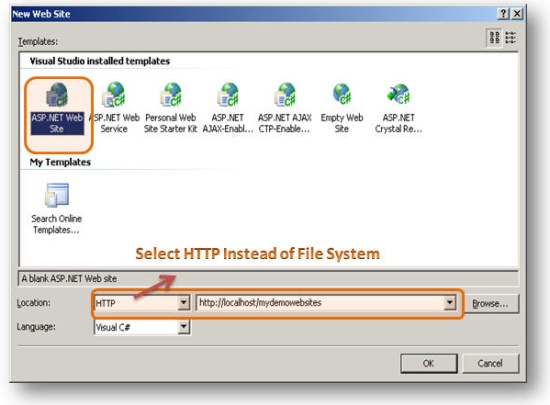Switch templates to large icons view
Screen dimensions: 550x405
[495, 38]
